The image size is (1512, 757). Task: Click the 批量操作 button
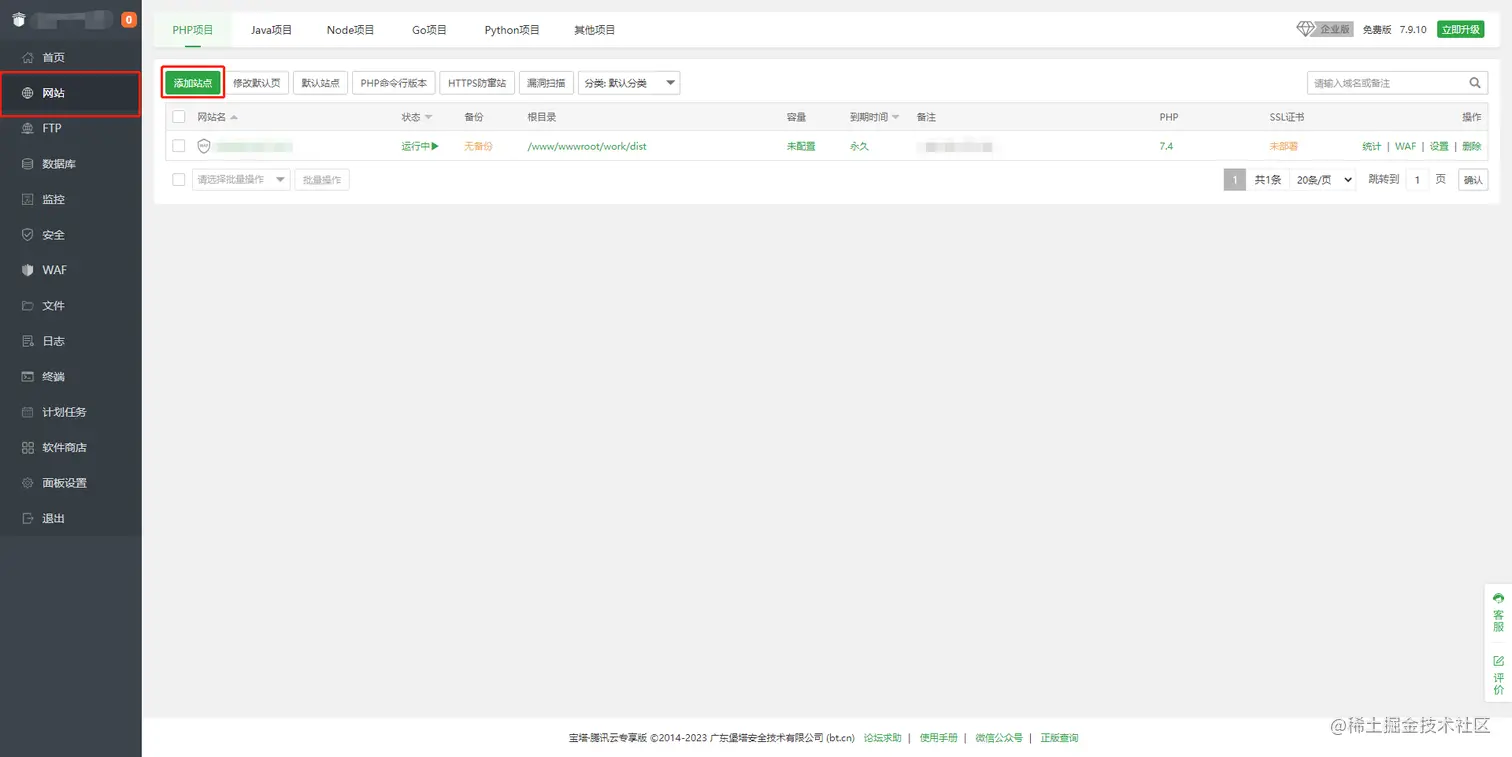pyautogui.click(x=322, y=180)
